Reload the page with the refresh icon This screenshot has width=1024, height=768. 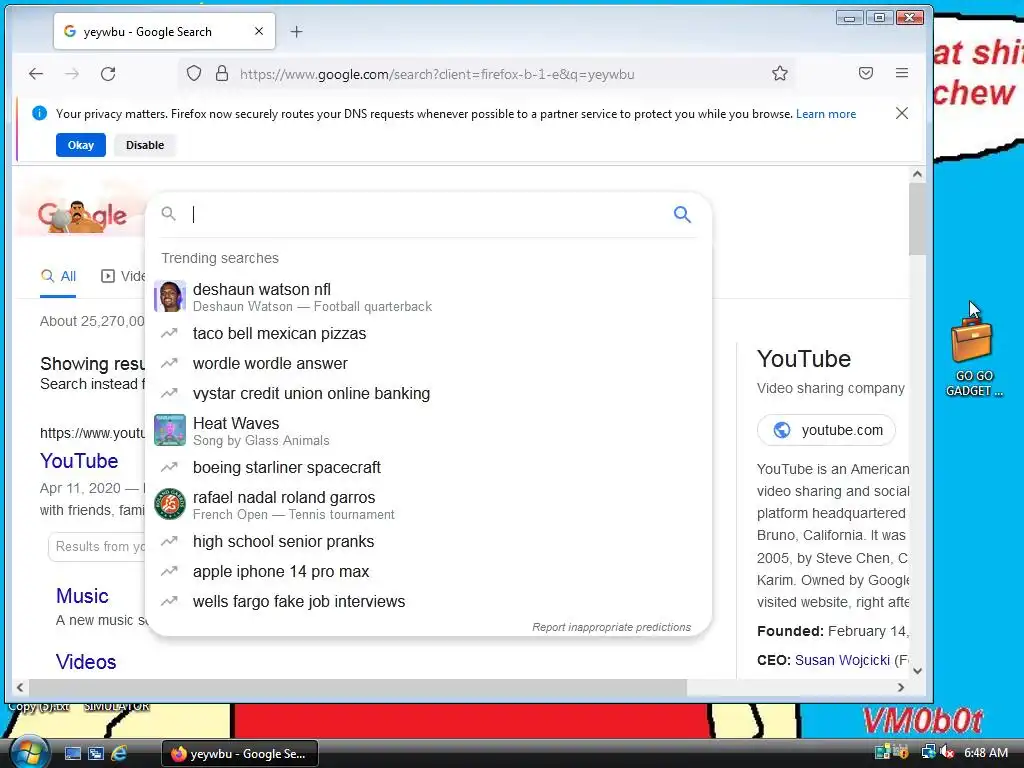point(108,74)
